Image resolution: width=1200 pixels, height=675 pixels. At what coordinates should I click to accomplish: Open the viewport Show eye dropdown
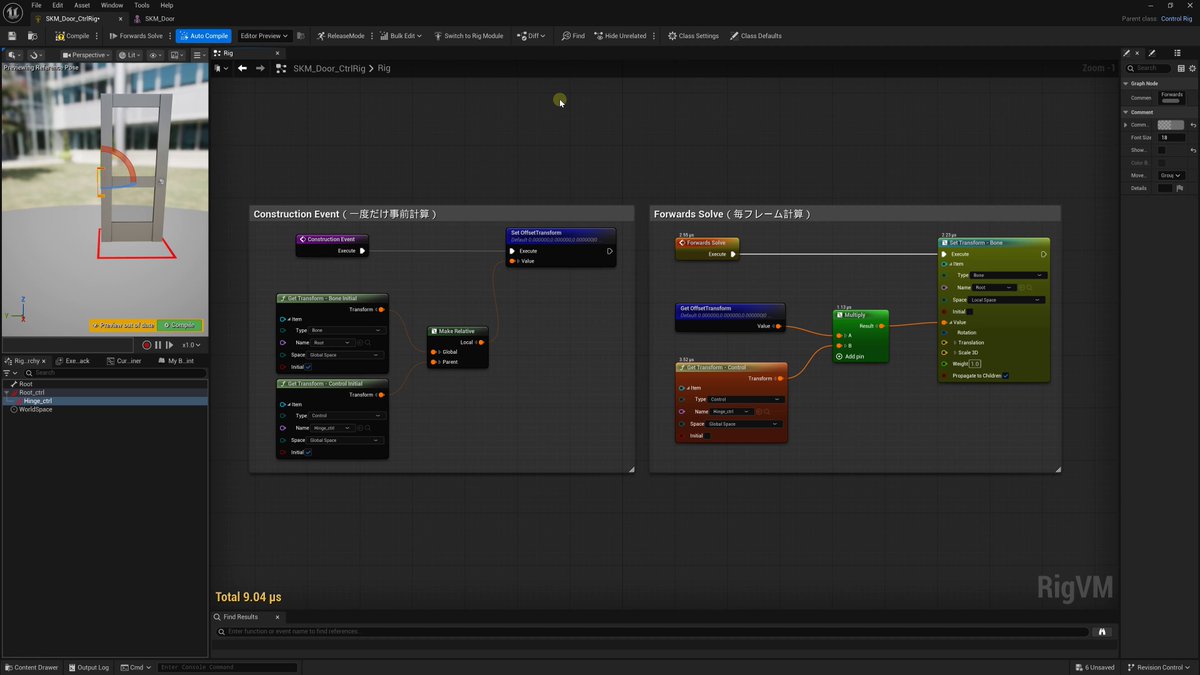(x=156, y=55)
